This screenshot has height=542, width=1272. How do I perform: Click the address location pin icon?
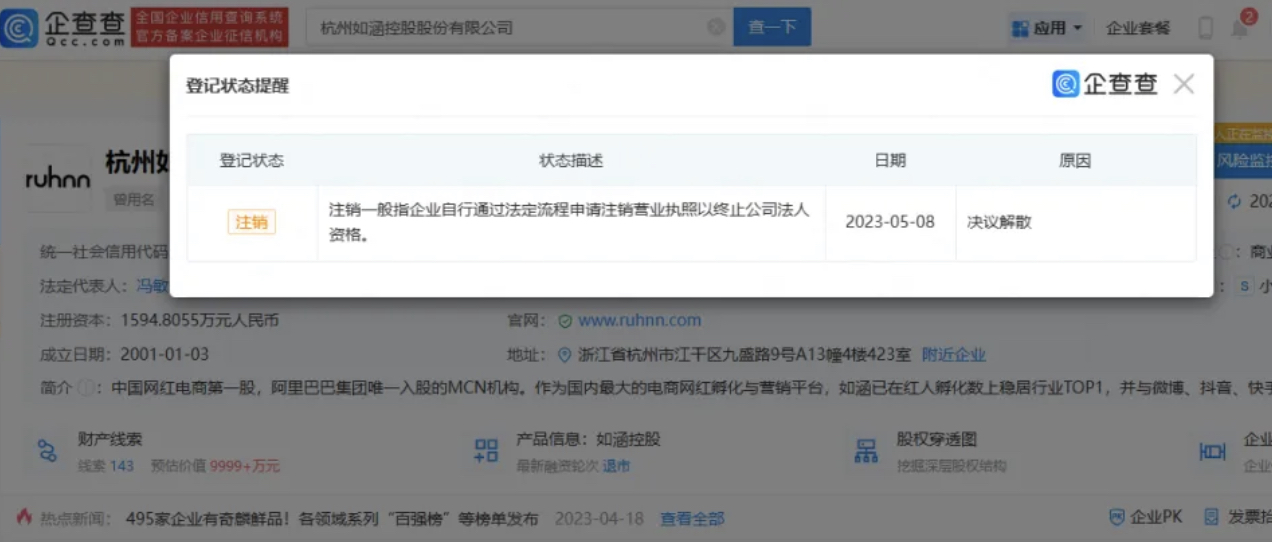click(x=566, y=354)
